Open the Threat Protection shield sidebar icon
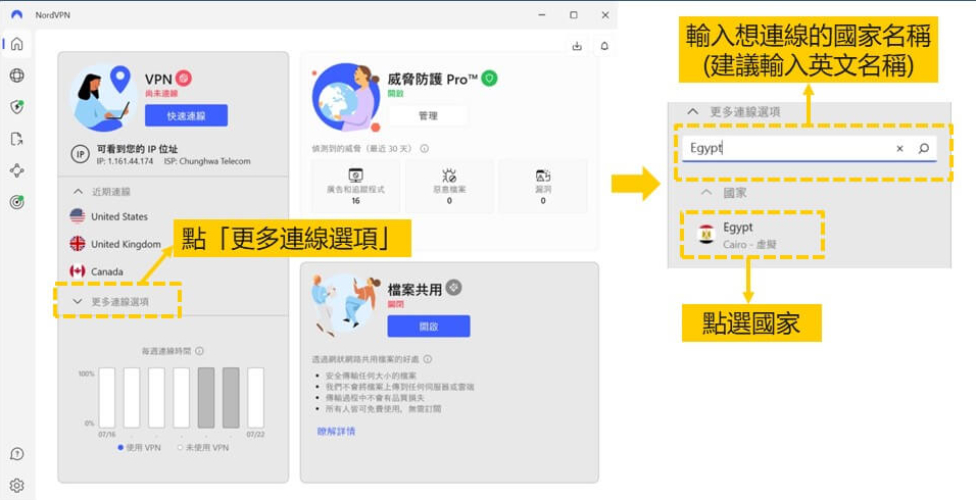This screenshot has width=976, height=500. coord(16,107)
